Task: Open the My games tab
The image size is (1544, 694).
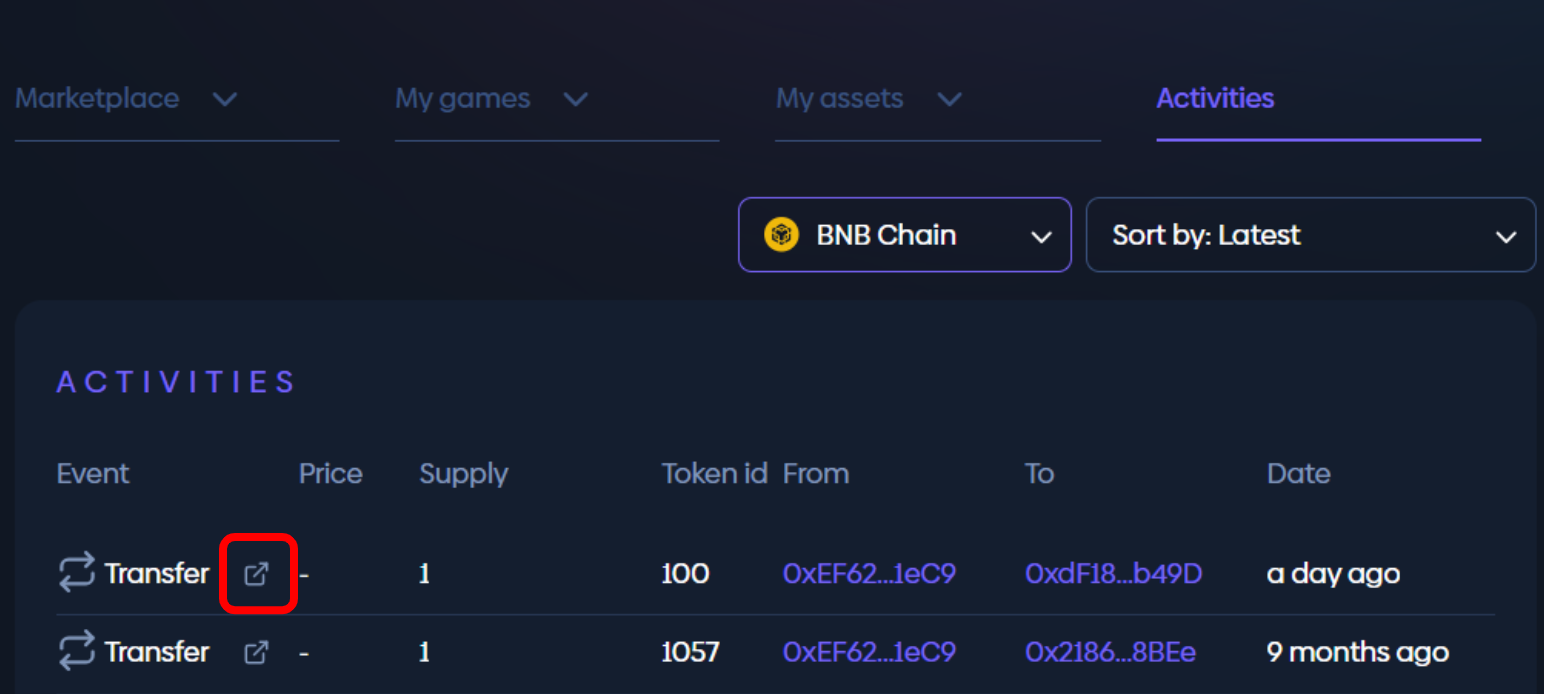Action: [x=462, y=99]
